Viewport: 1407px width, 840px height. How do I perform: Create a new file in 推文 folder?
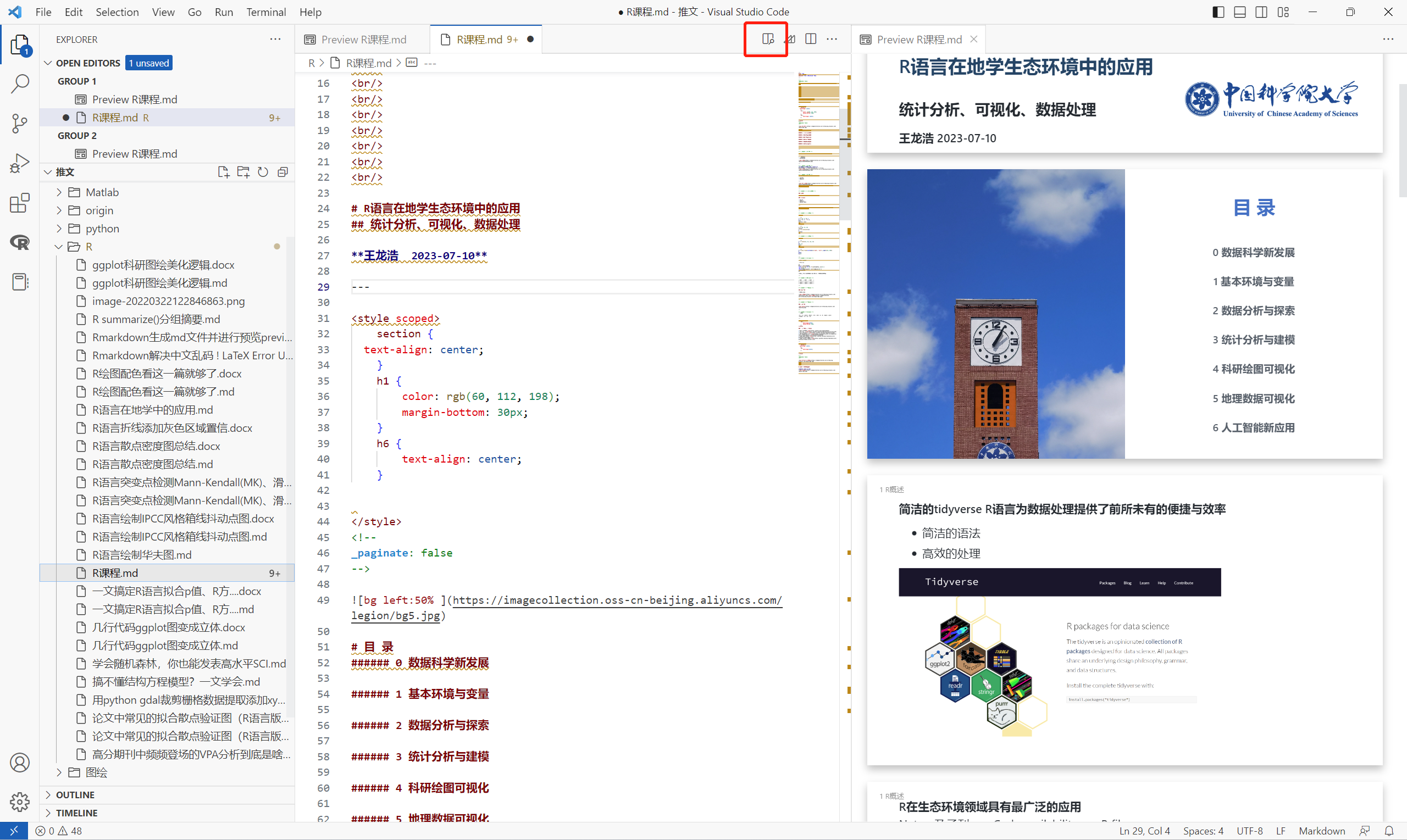pos(224,172)
